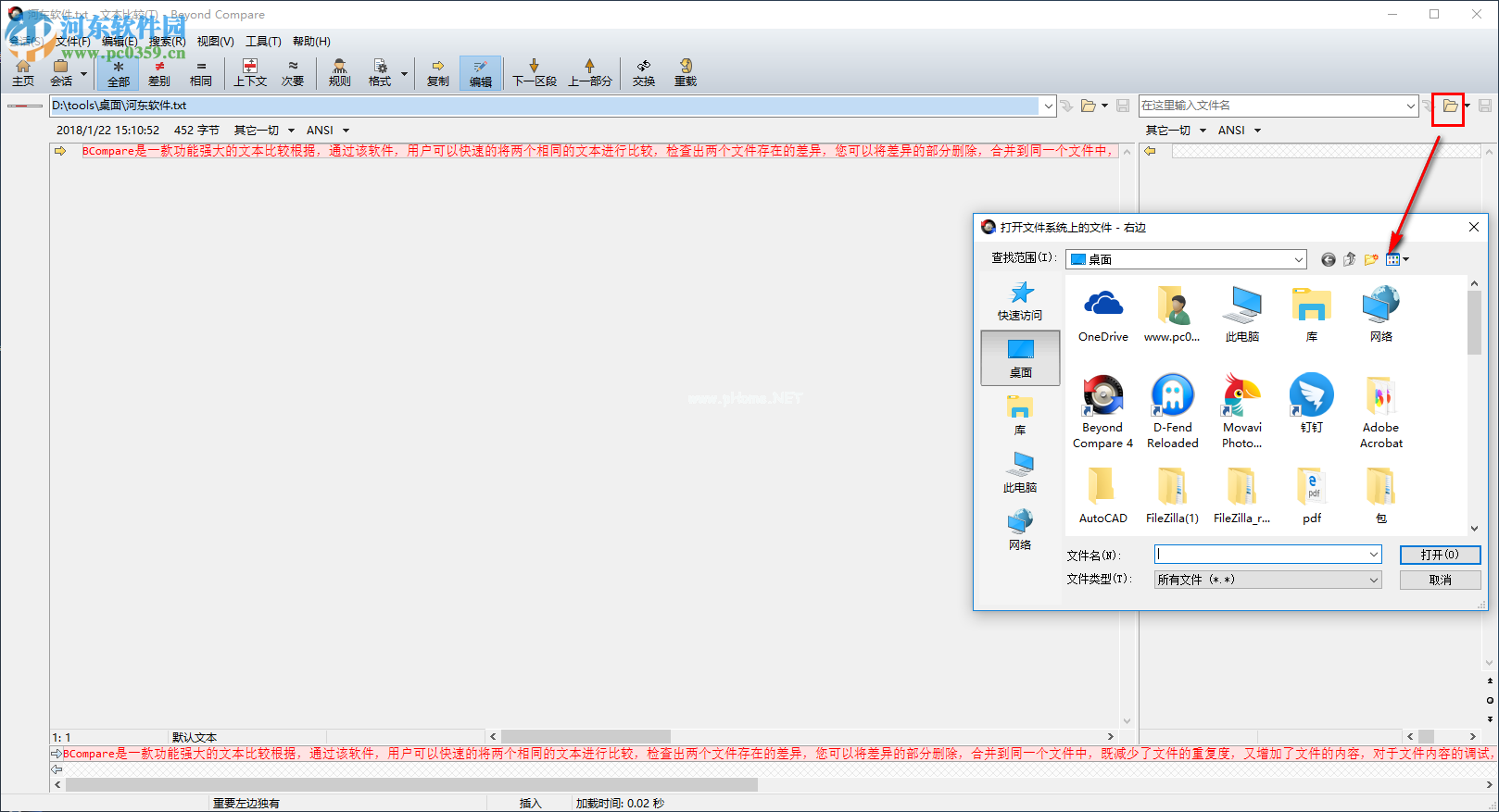Open left pane ANSI encoding dropdown

pos(328,131)
